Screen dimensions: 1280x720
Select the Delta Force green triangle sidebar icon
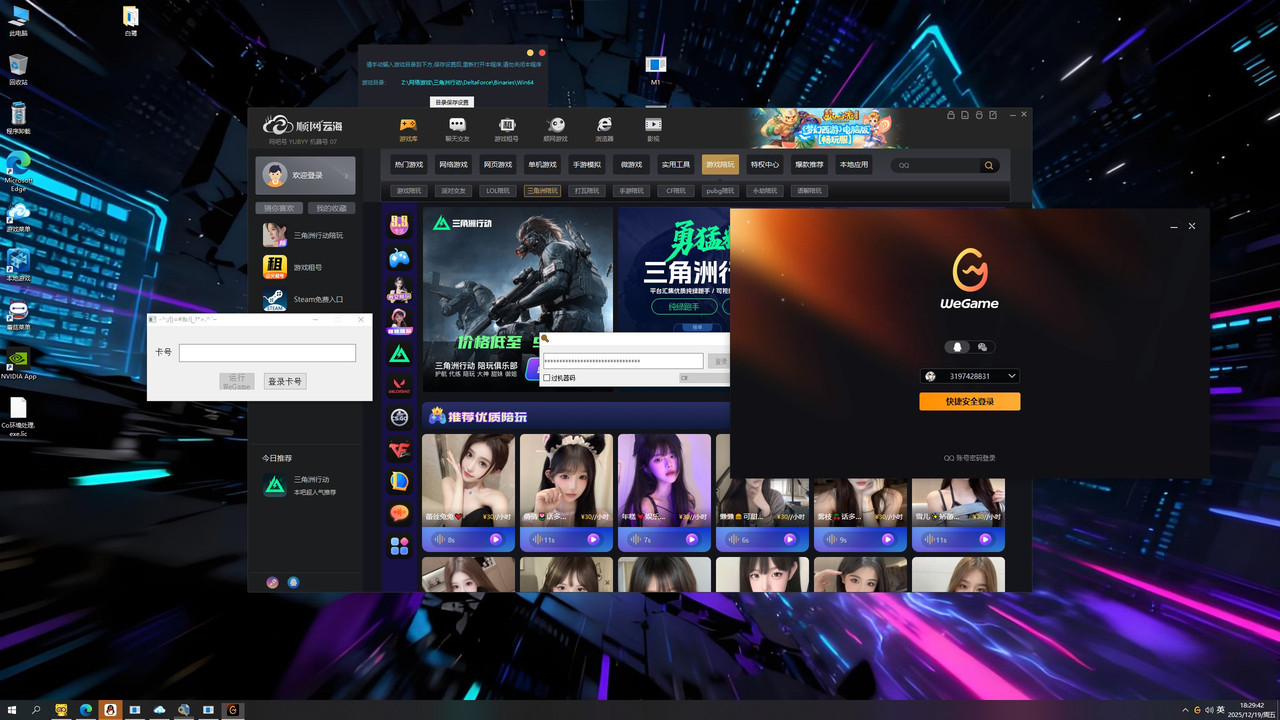click(x=399, y=354)
